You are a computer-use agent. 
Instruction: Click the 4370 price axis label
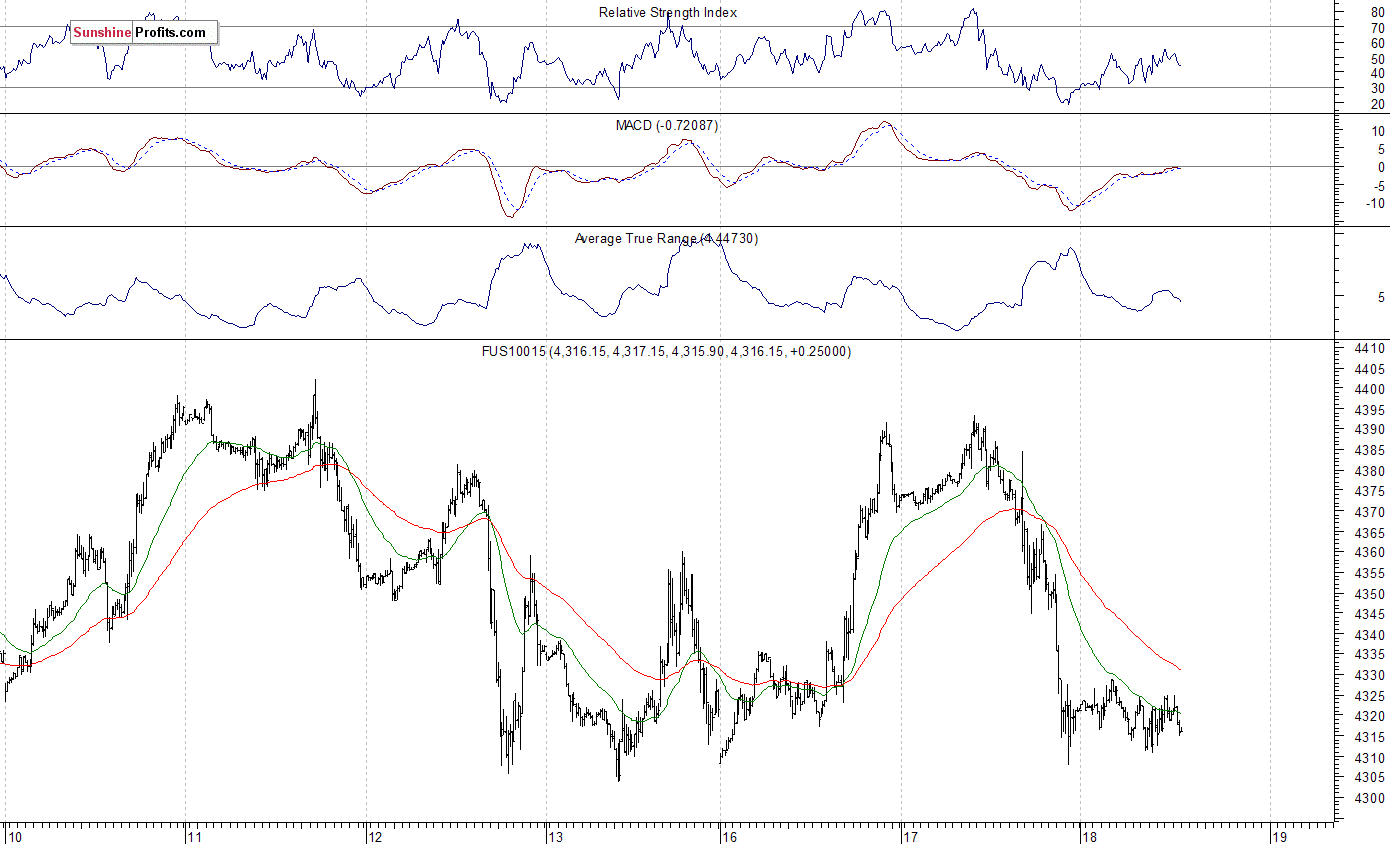point(1369,512)
